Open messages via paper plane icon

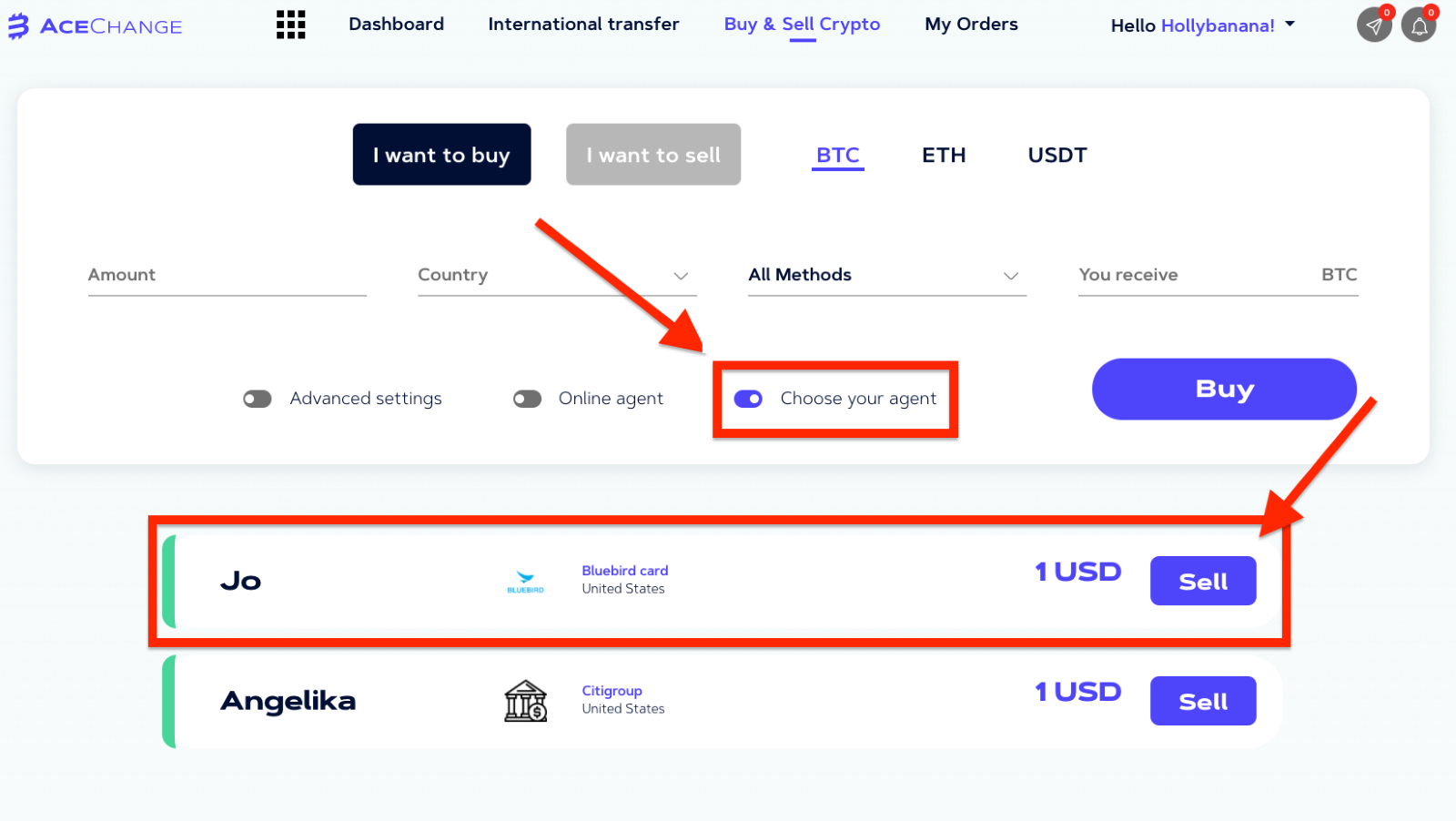pos(1374,25)
